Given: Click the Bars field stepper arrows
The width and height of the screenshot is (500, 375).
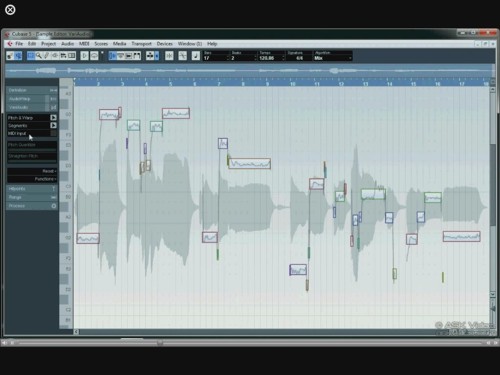Looking at the screenshot, I should click(x=228, y=58).
